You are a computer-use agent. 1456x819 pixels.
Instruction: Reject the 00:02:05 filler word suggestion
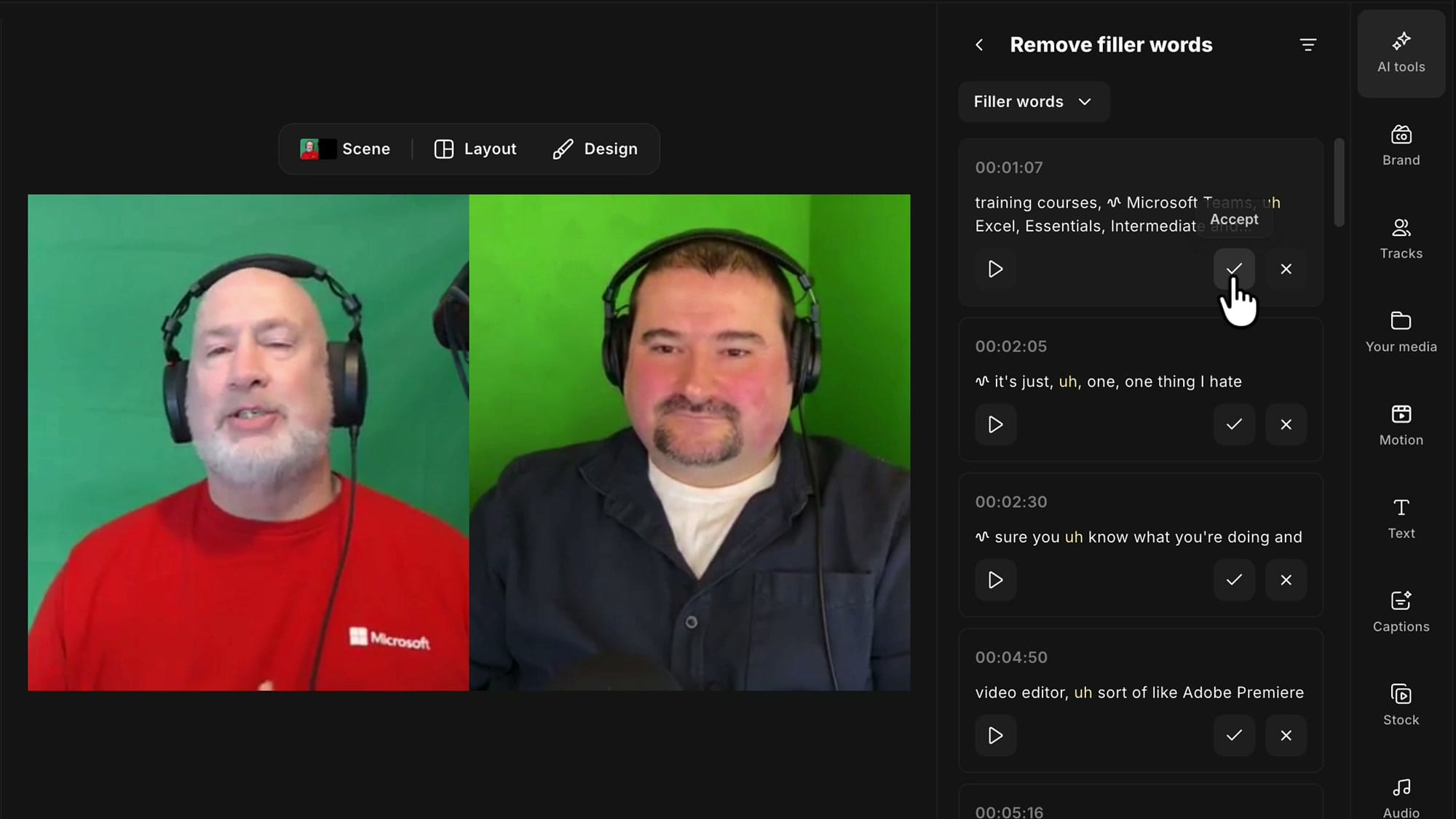pos(1286,424)
